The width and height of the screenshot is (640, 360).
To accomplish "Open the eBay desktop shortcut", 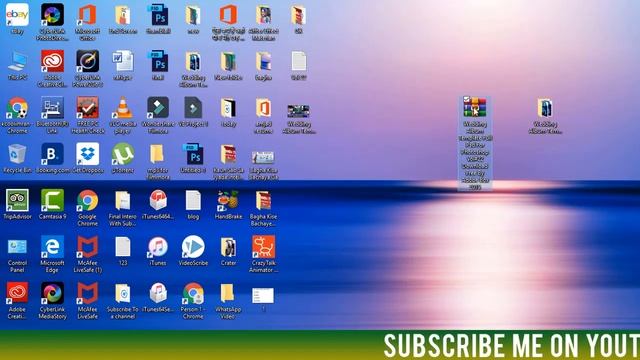I will pos(17,15).
